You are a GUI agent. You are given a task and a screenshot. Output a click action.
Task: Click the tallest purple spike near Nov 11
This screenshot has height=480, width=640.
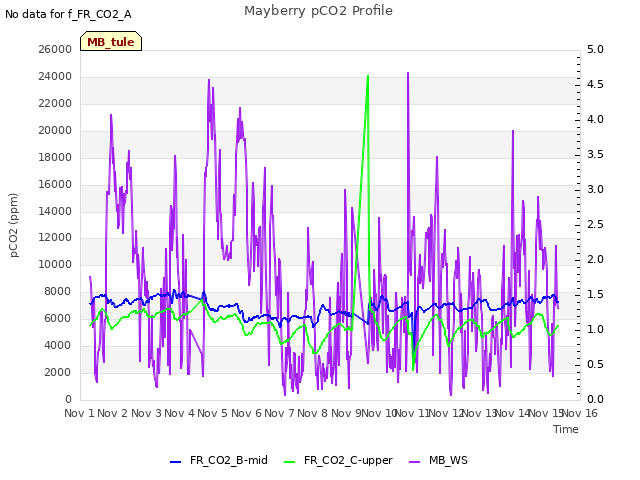click(x=408, y=73)
